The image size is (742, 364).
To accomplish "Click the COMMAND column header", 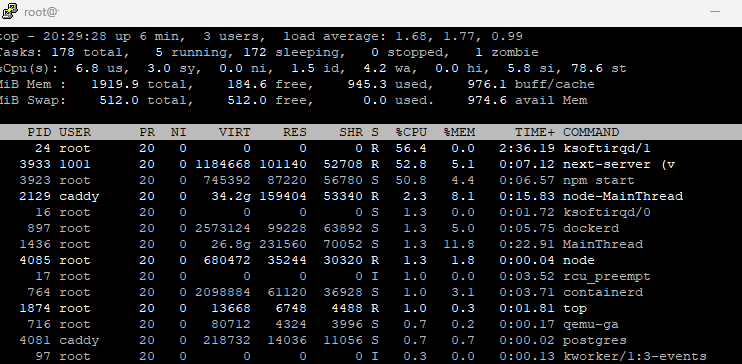I will (591, 132).
